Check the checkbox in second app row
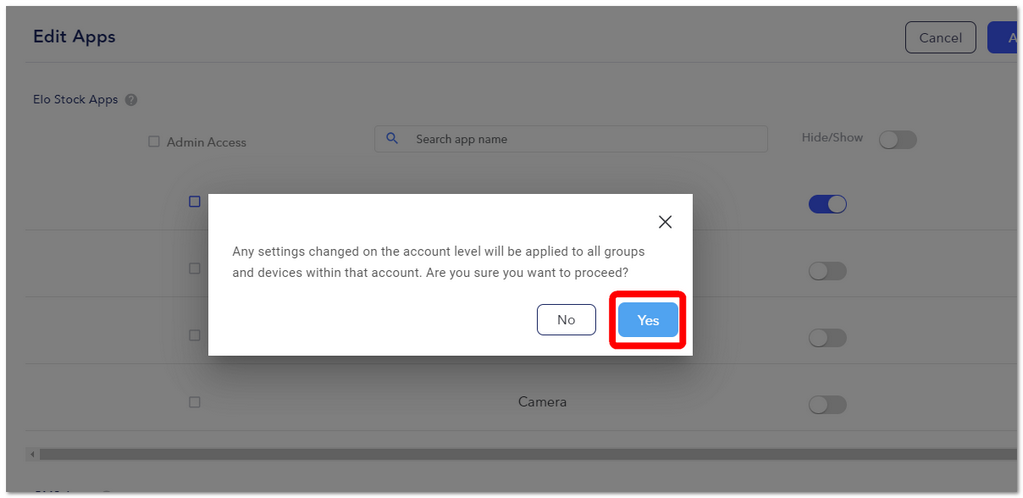Screen dimensions: 1023x498 coord(194,268)
